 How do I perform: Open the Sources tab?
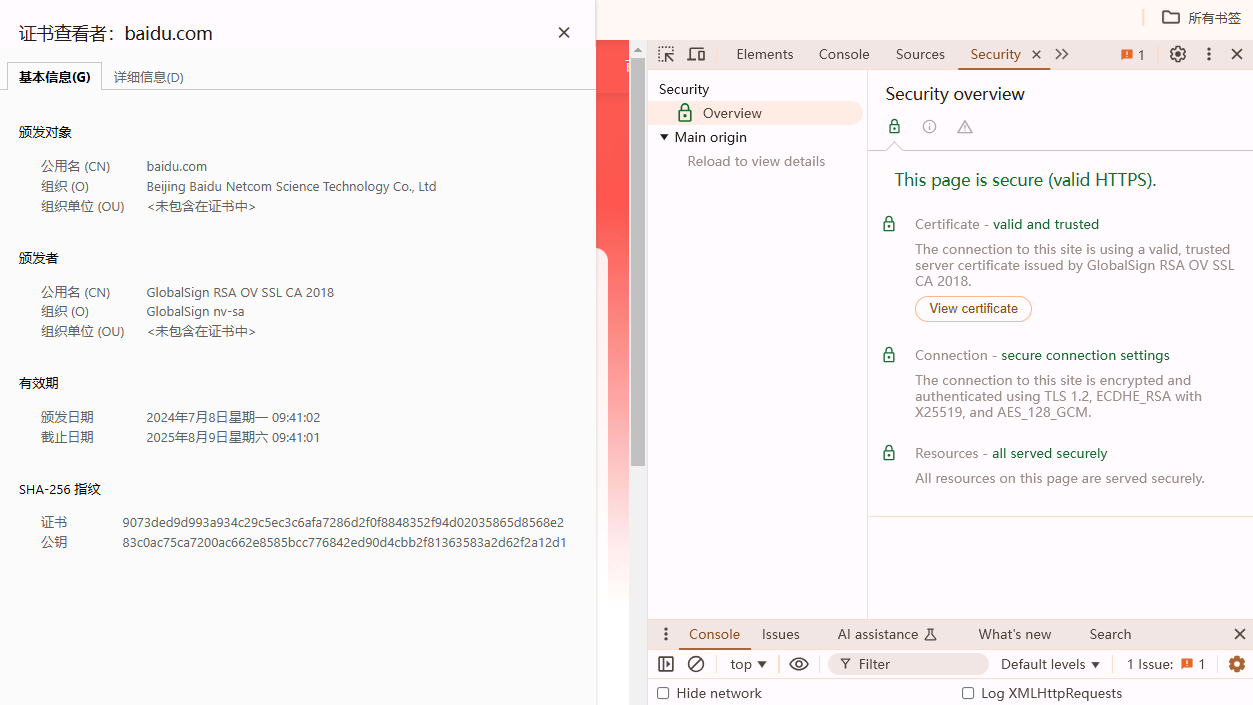[x=920, y=54]
